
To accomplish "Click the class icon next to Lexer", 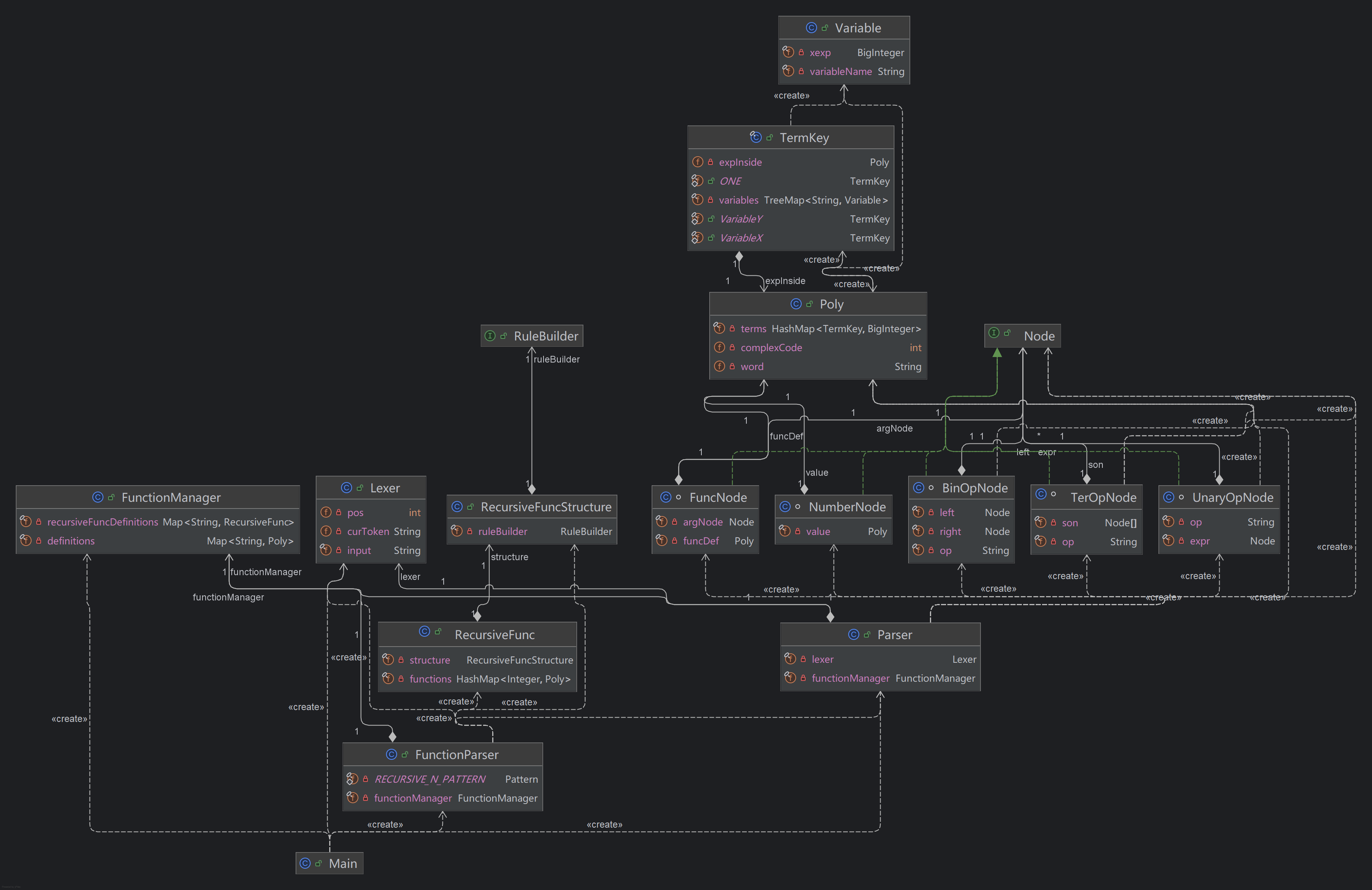I will coord(347,488).
